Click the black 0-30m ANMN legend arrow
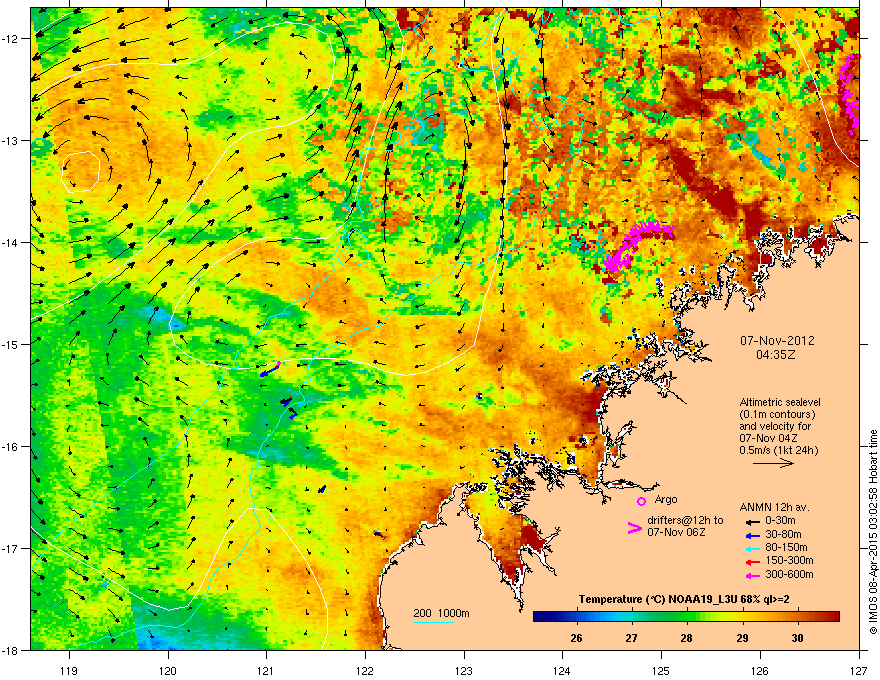Viewport: 880px width, 680px height. click(752, 521)
